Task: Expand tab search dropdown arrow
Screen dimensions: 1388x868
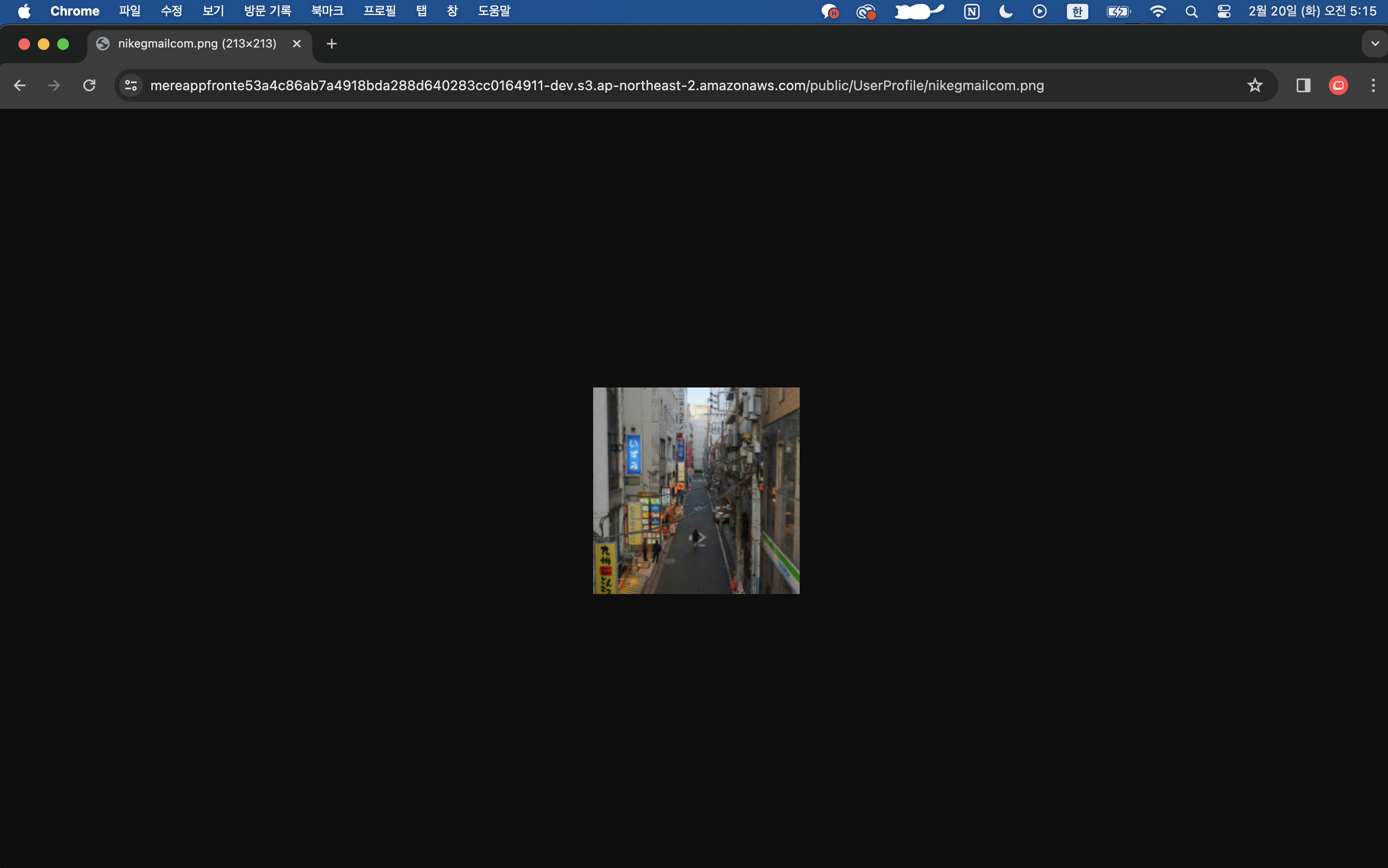Action: [1375, 44]
